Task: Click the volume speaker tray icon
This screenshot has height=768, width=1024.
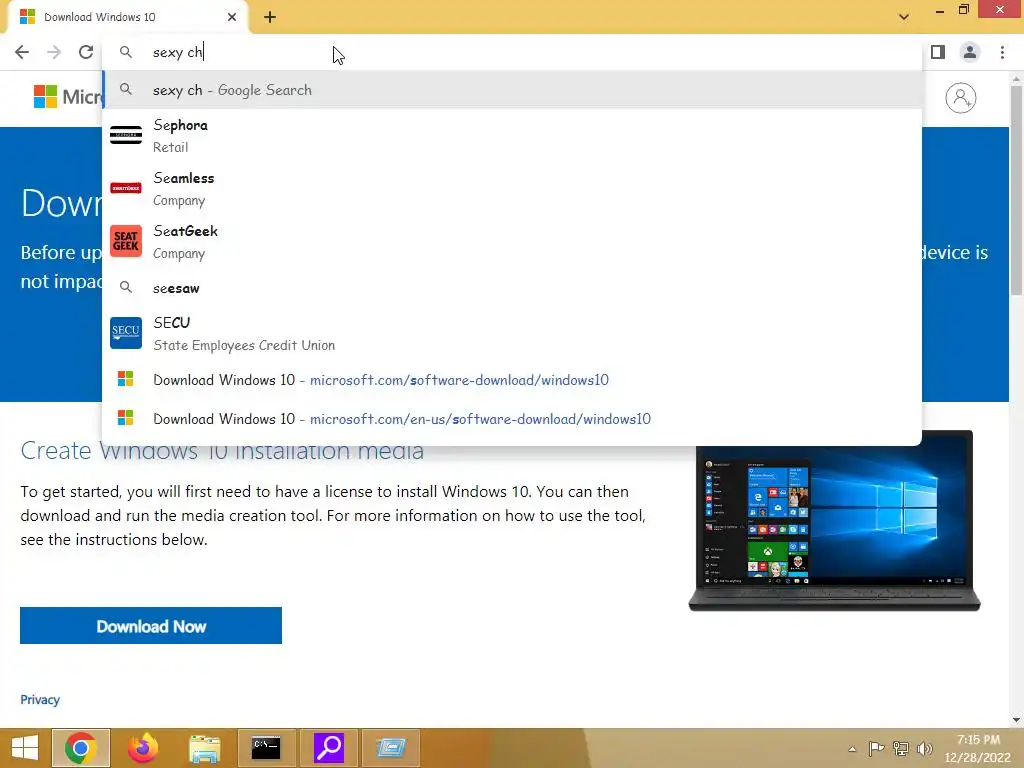Action: [x=924, y=748]
